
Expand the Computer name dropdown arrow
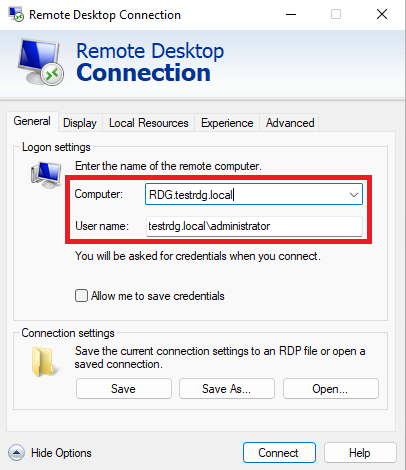click(x=354, y=194)
